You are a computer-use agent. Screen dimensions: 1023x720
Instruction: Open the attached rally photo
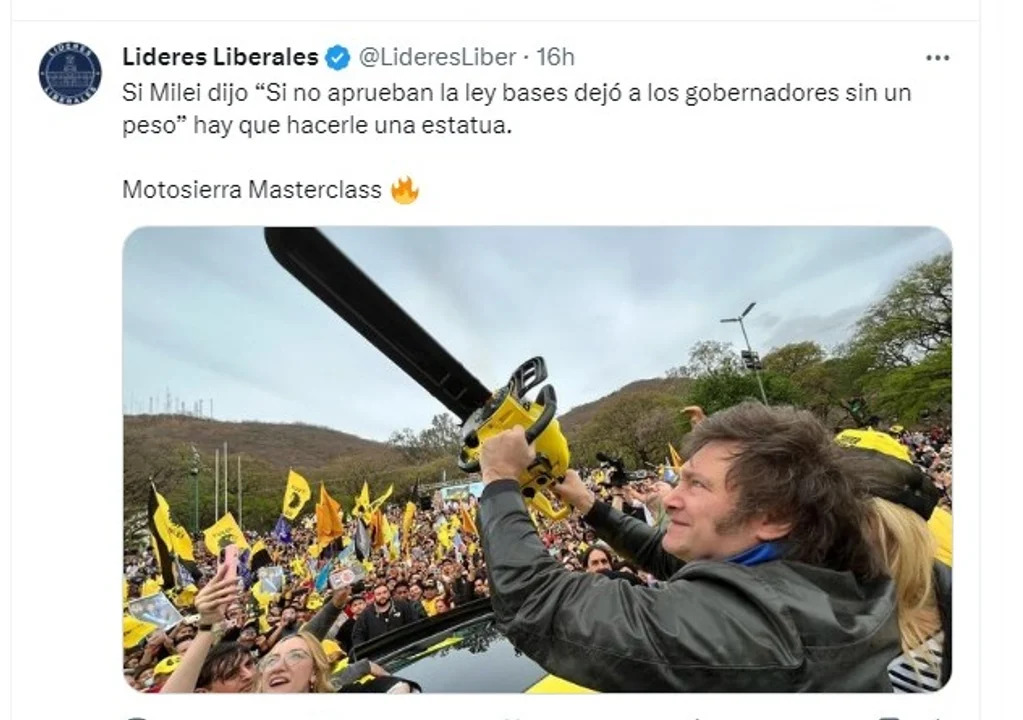537,459
